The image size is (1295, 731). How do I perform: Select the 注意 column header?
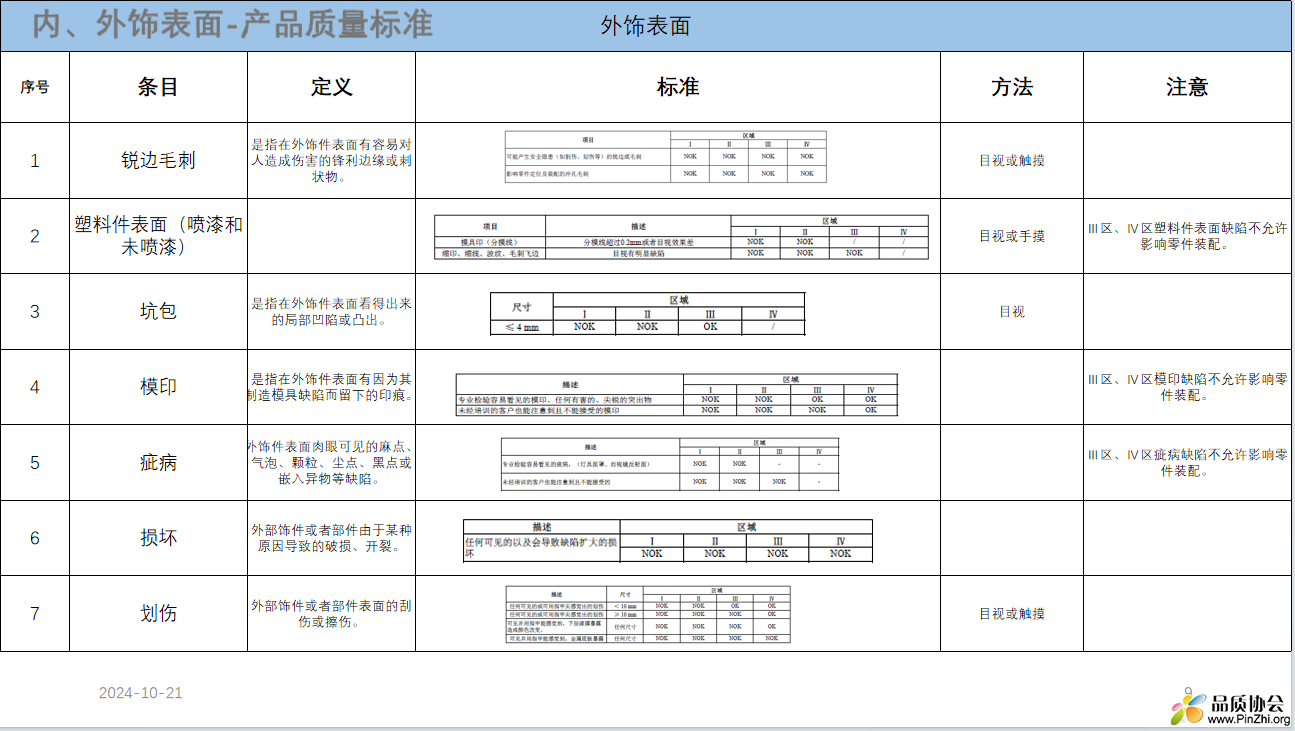click(1187, 87)
